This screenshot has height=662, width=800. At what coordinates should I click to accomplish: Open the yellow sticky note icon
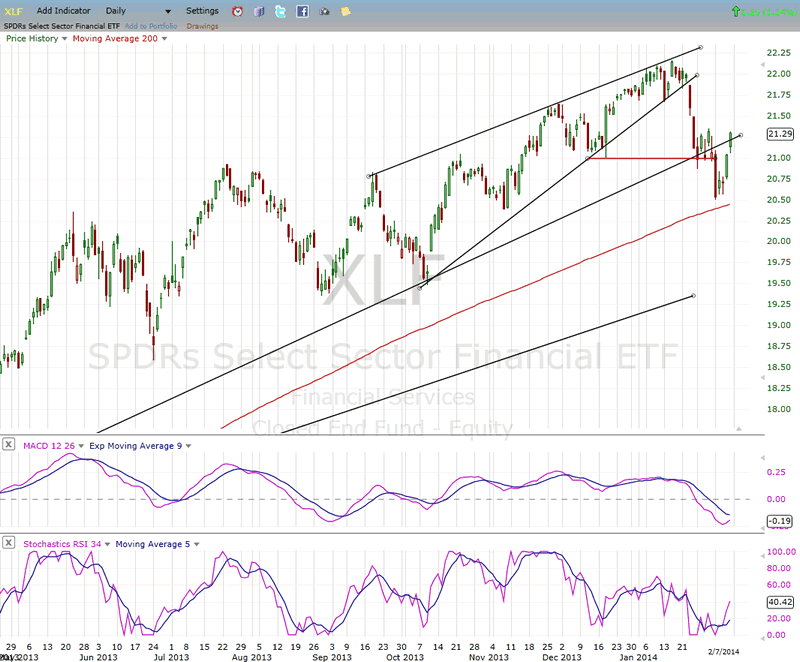346,11
